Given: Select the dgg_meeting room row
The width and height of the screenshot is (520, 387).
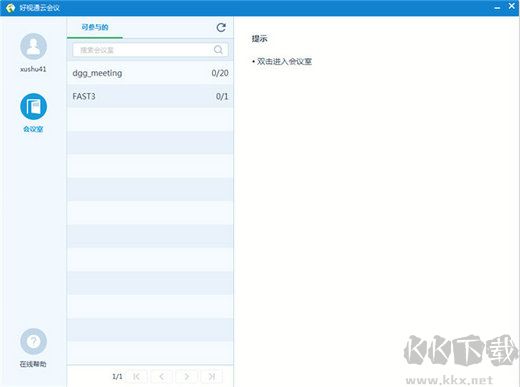Looking at the screenshot, I should tap(150, 73).
